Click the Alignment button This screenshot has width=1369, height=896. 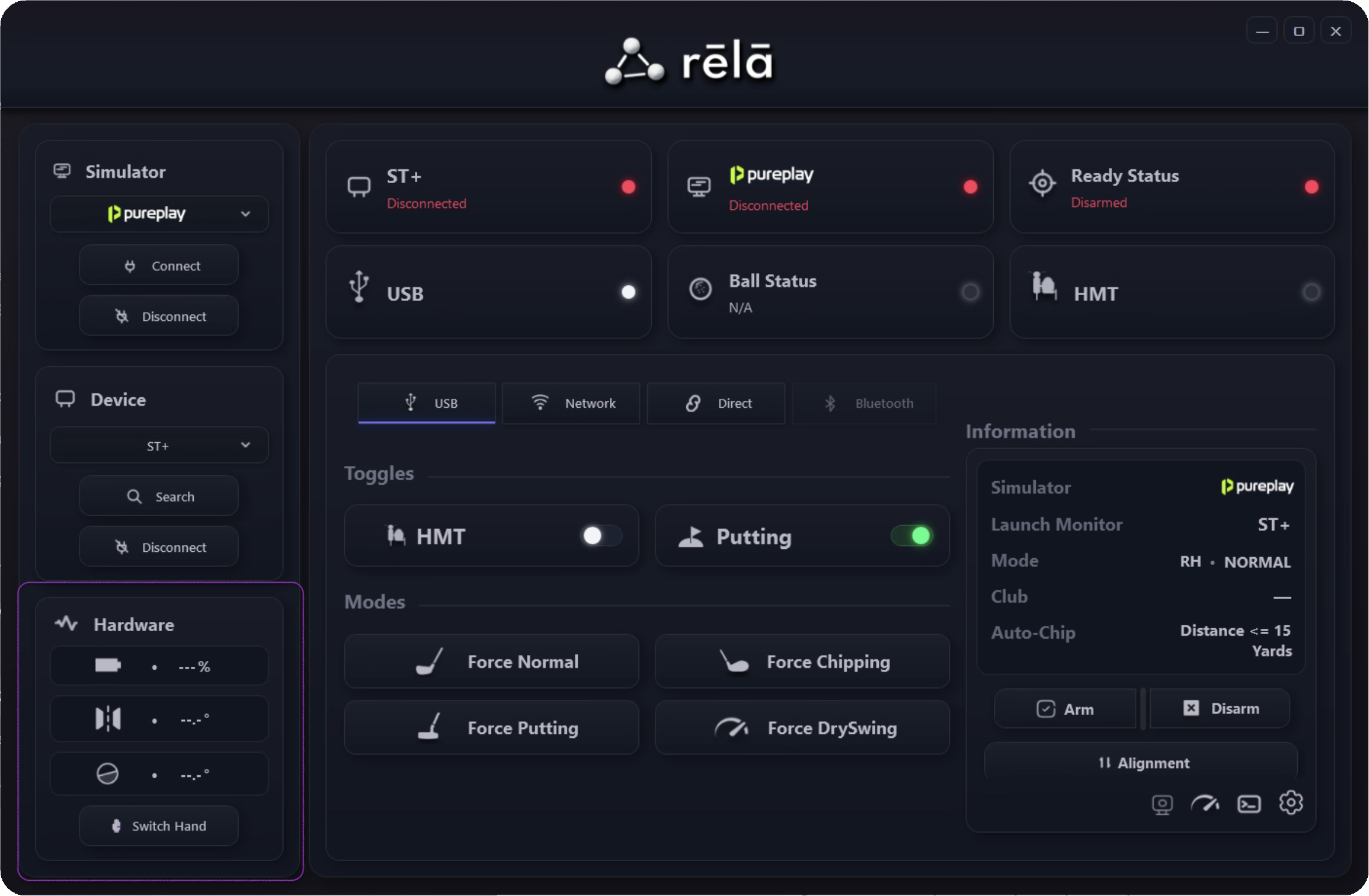[1141, 762]
